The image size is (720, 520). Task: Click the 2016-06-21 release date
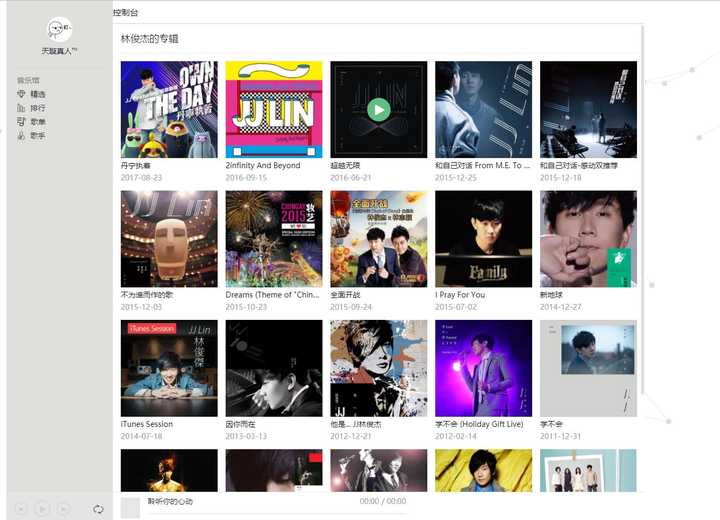351,177
